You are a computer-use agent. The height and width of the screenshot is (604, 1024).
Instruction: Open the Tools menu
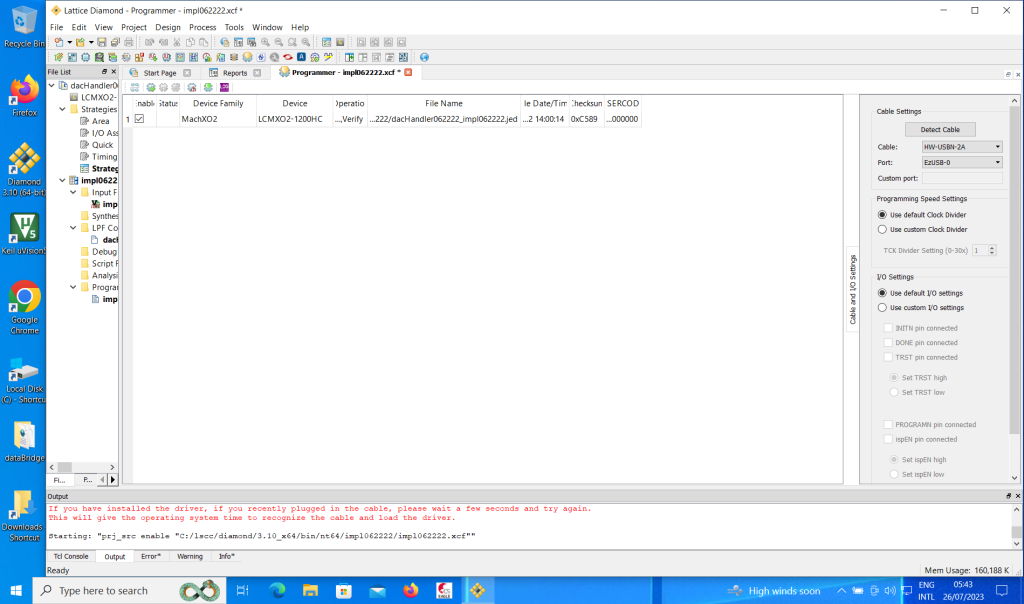pos(234,27)
